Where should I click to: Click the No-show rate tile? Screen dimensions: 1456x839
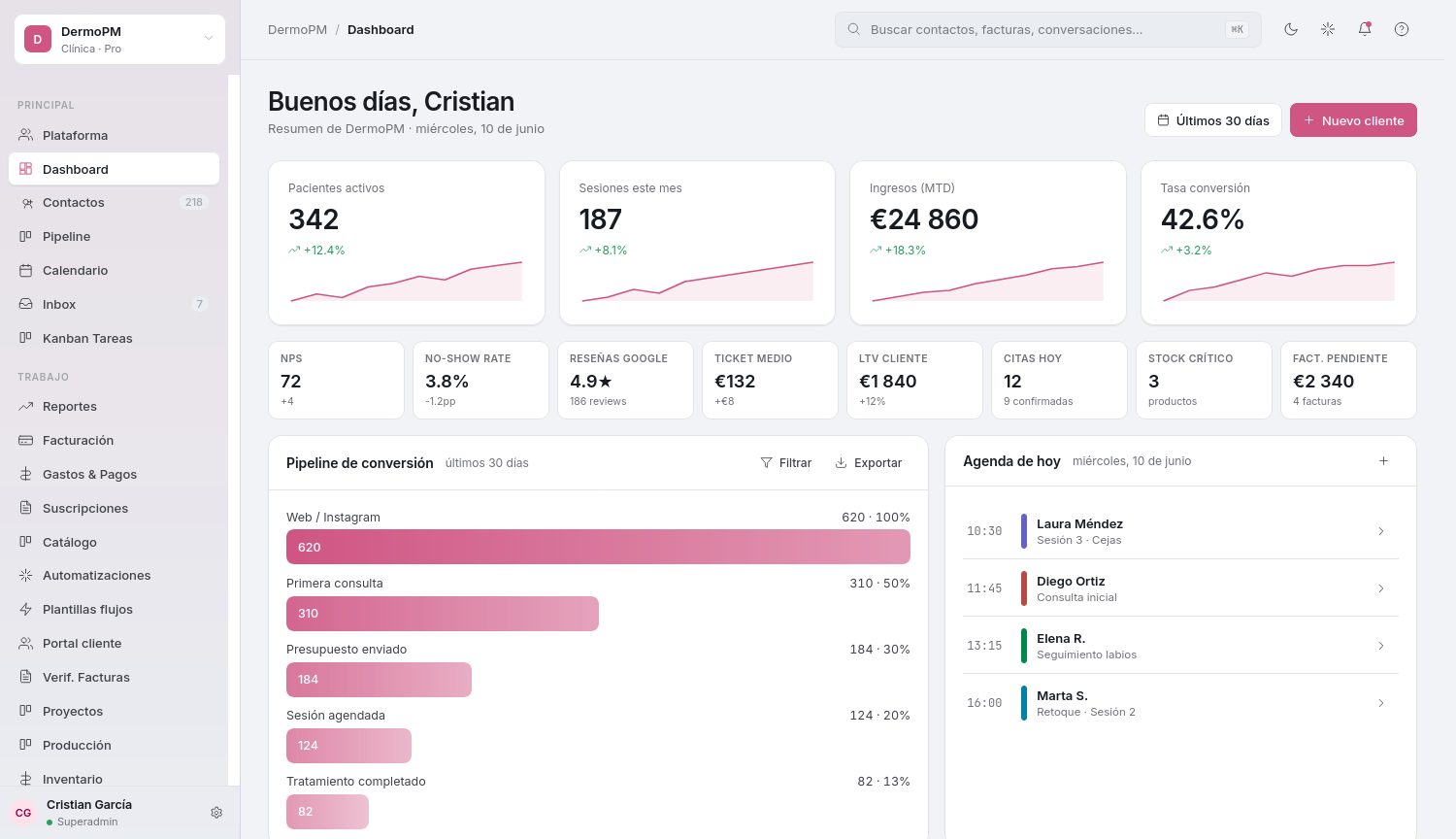(x=480, y=380)
